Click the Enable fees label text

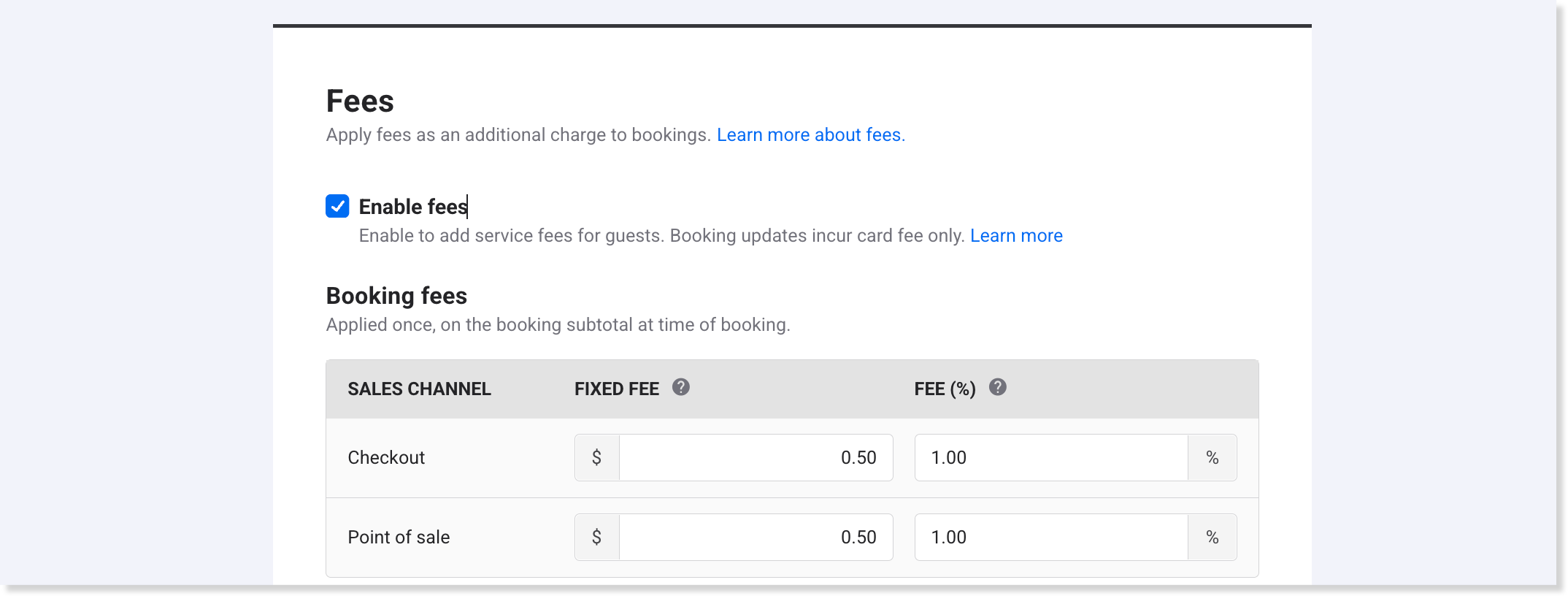click(x=412, y=207)
